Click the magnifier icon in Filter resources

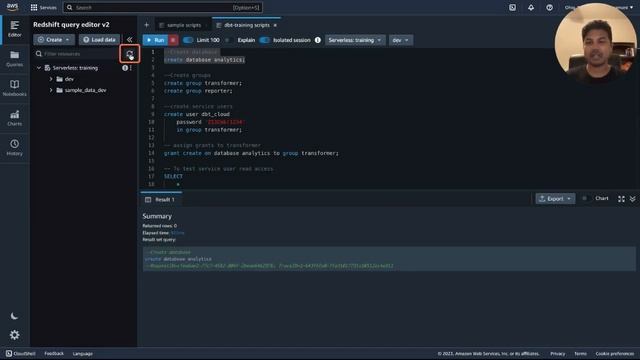tap(38, 54)
